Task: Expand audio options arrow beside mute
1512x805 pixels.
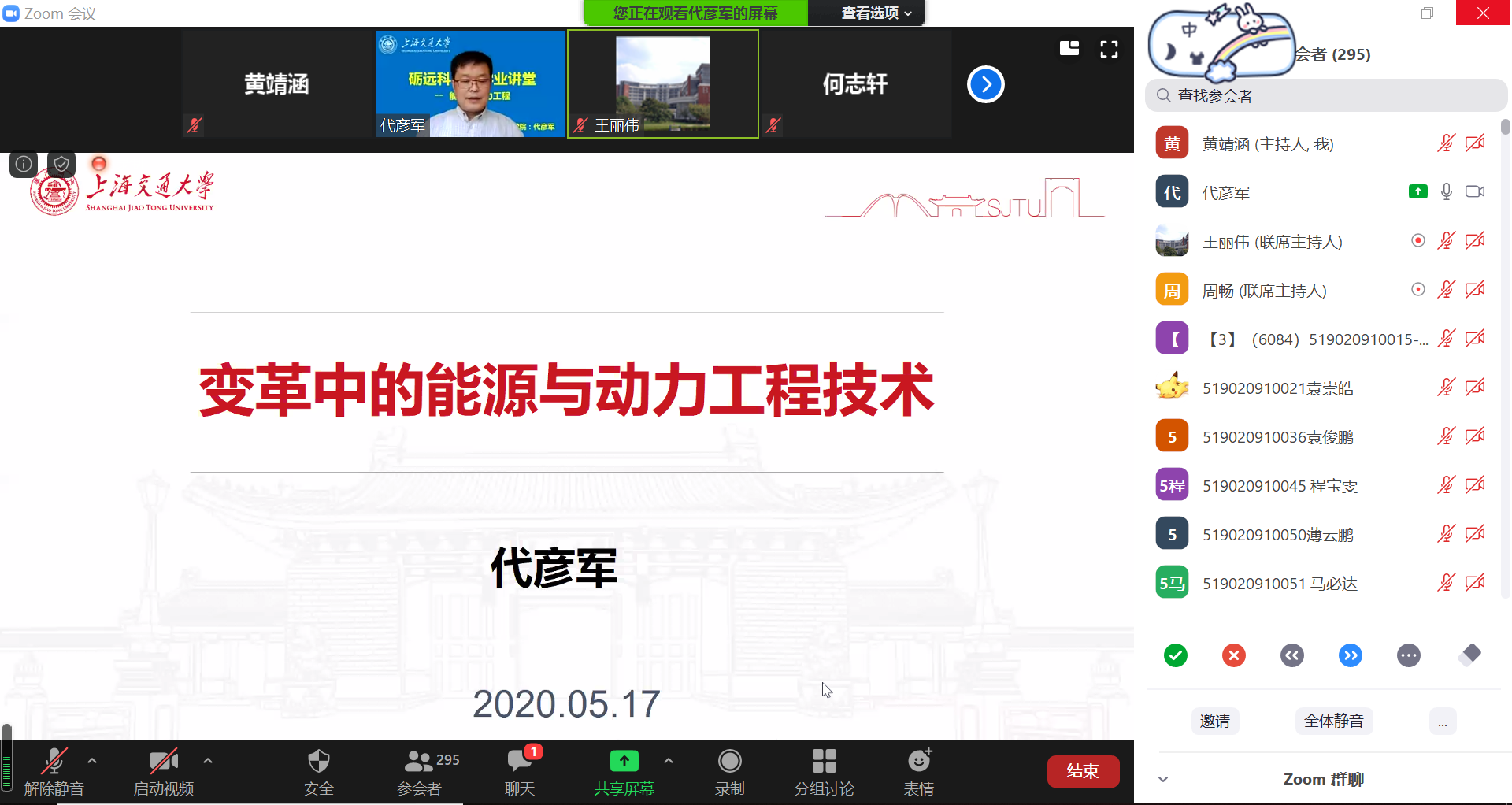Action: (92, 761)
